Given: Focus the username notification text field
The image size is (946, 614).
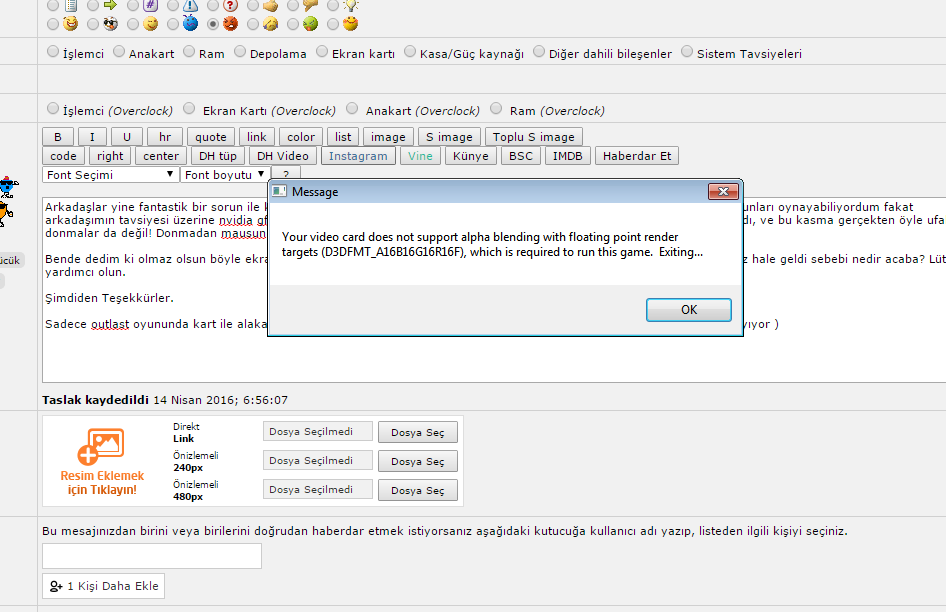Looking at the screenshot, I should pos(152,556).
